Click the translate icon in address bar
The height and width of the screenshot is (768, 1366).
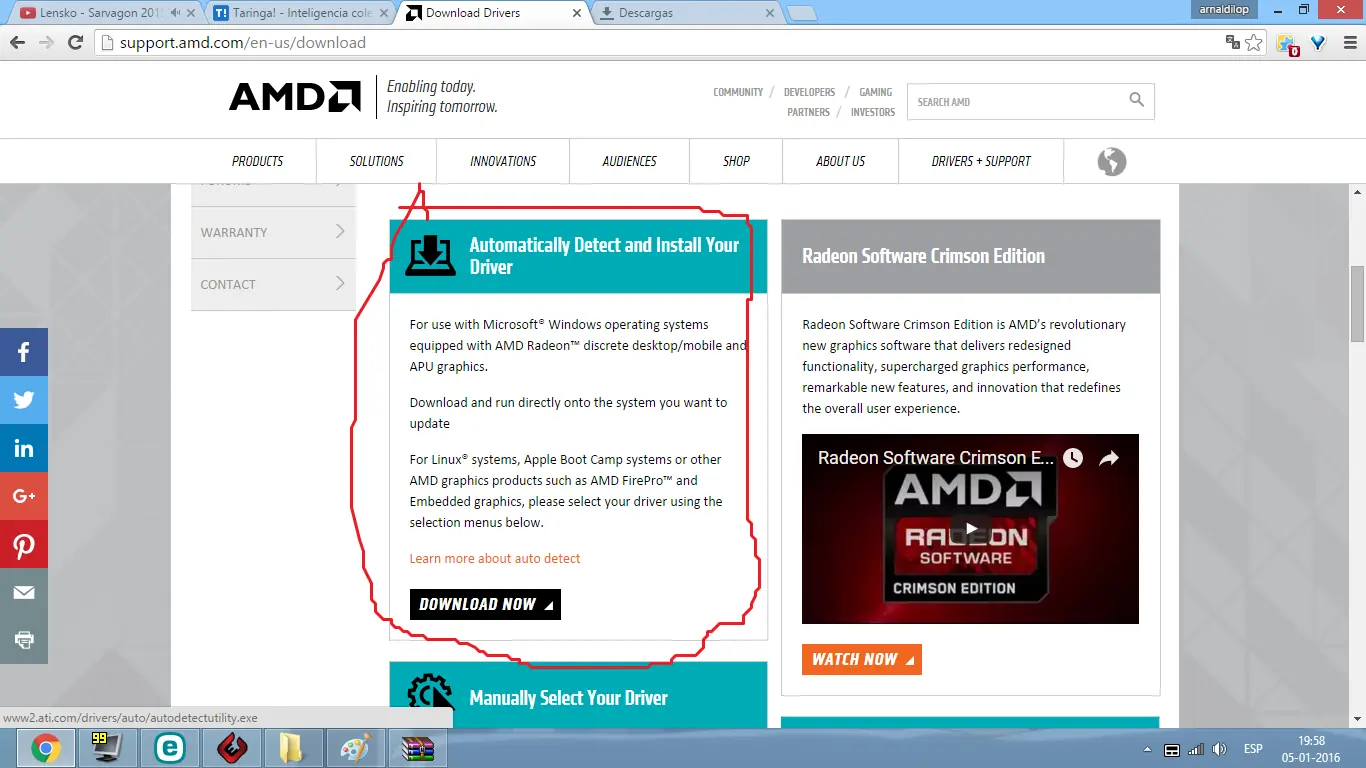1233,43
